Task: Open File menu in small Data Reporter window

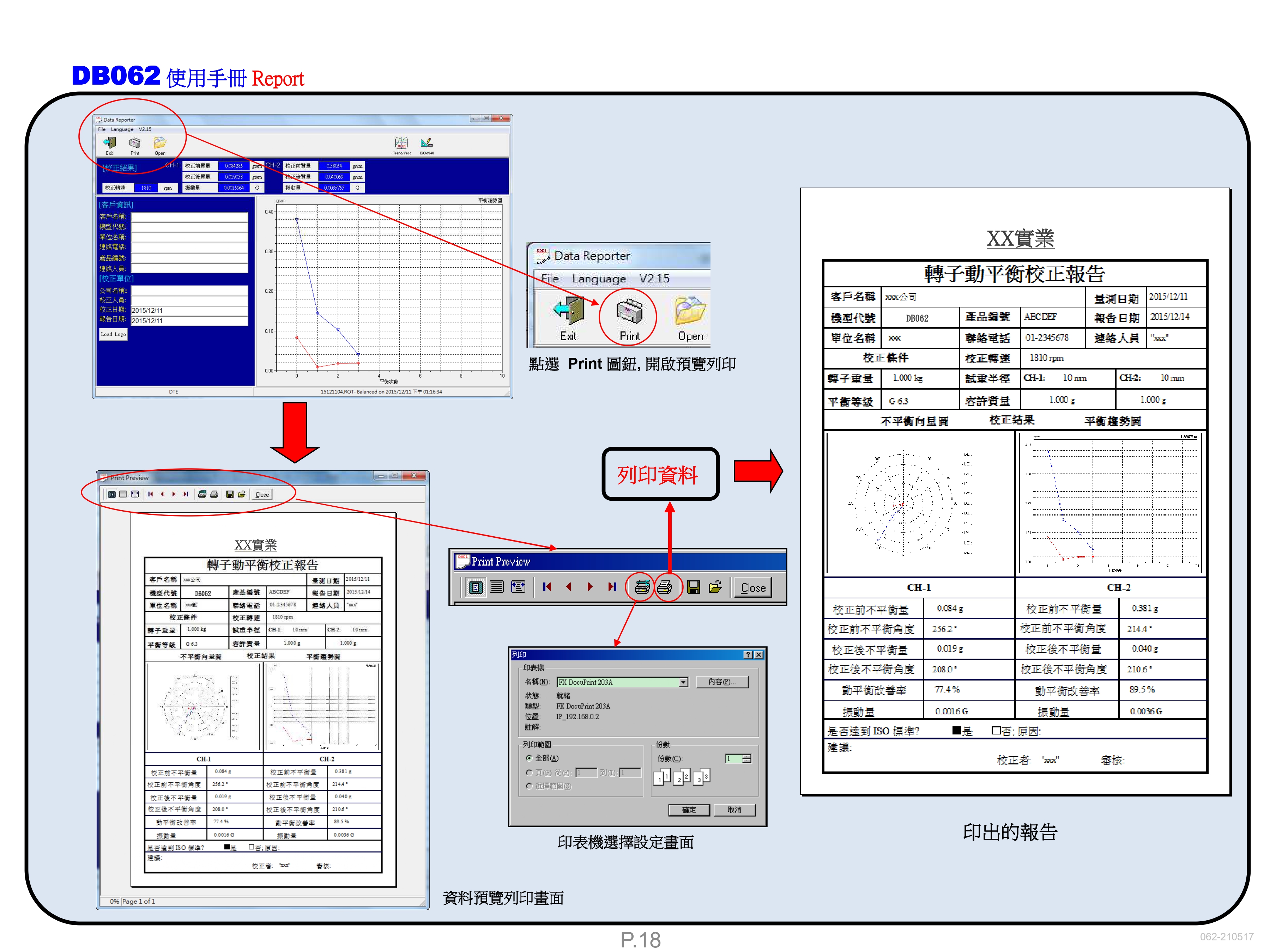Action: pyautogui.click(x=102, y=130)
